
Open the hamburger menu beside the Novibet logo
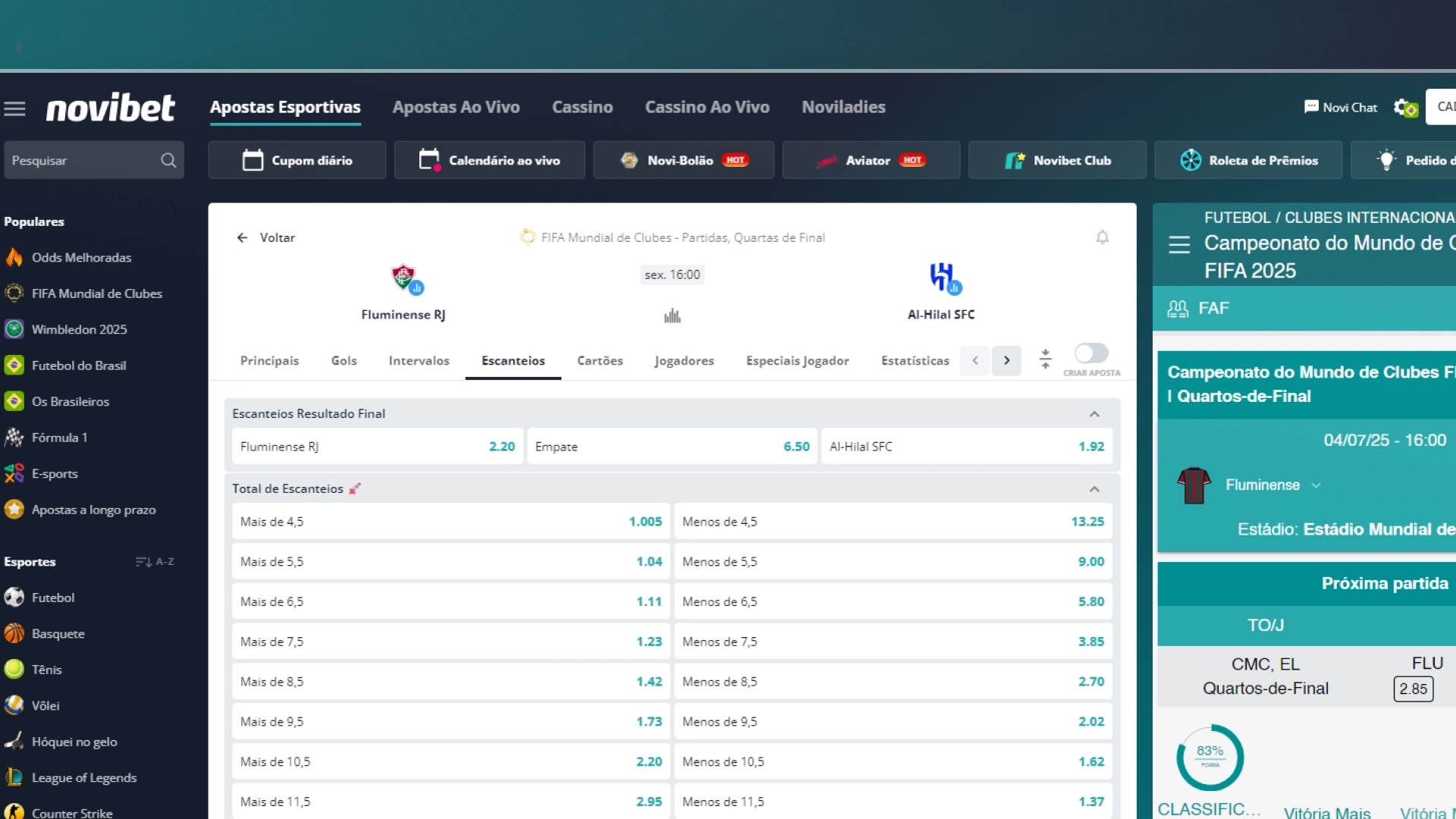14,108
